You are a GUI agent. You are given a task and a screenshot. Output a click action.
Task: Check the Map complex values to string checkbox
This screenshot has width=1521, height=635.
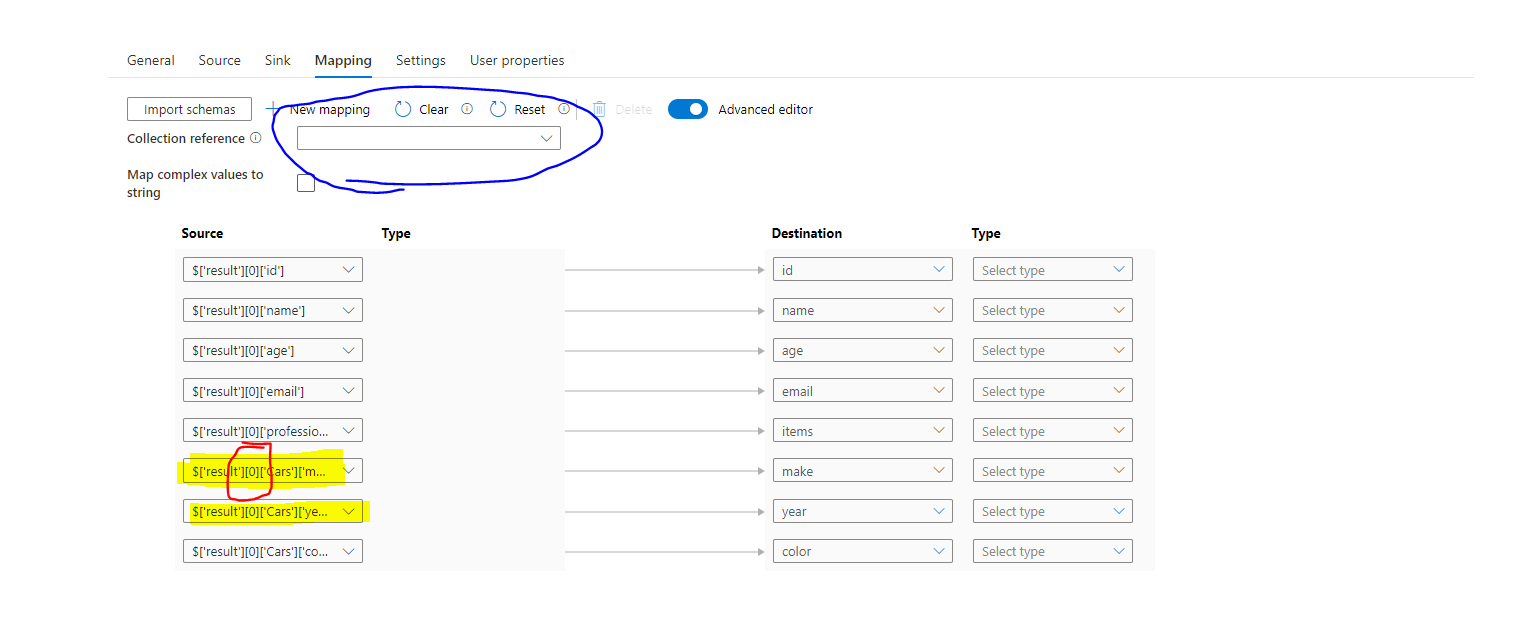pos(306,183)
